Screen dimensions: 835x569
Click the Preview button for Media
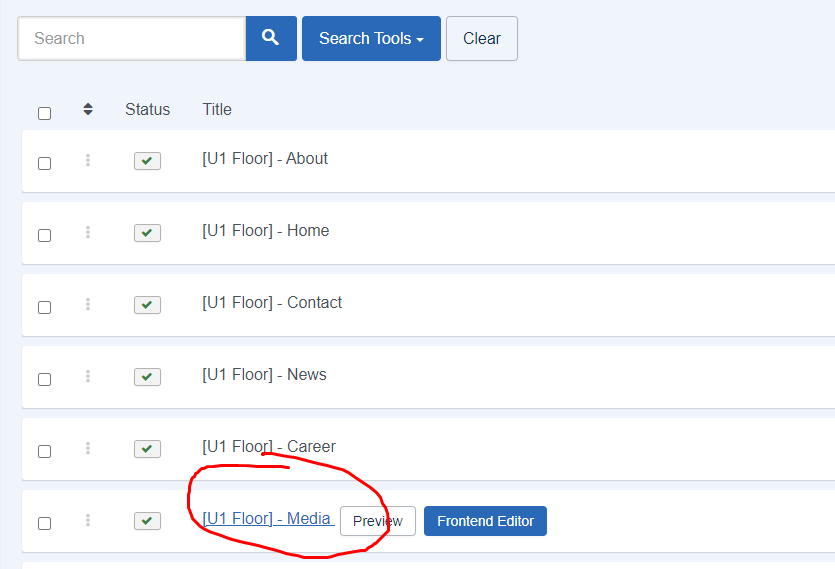(378, 521)
